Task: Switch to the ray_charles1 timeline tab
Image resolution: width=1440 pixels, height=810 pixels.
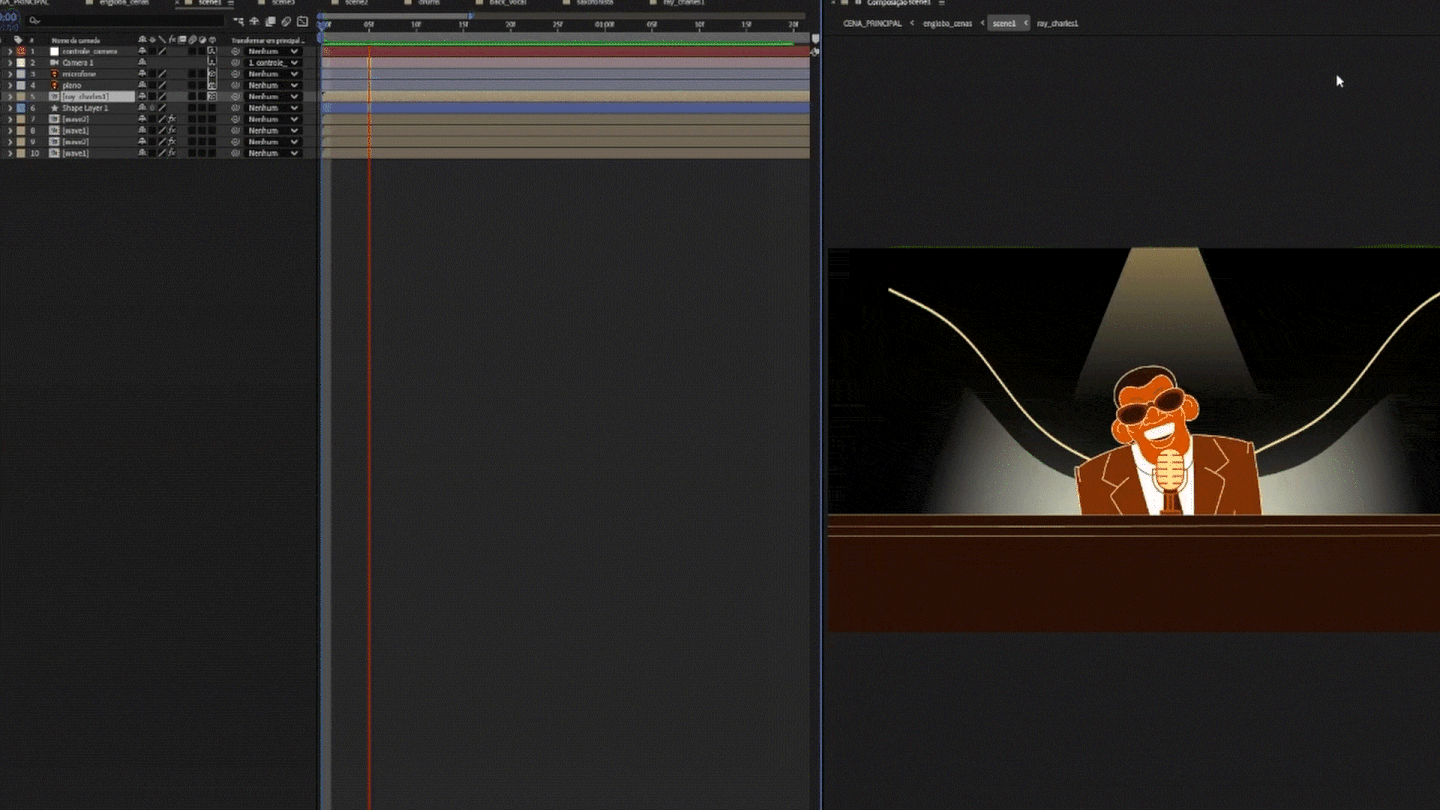Action: pos(684,3)
